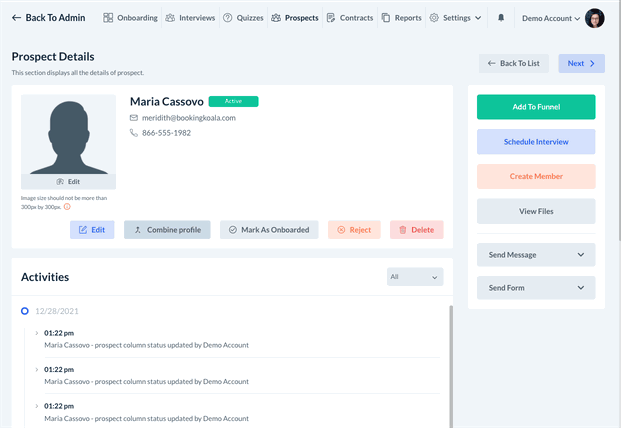The height and width of the screenshot is (428, 621).
Task: Open the Onboarding menu item
Action: (x=130, y=18)
